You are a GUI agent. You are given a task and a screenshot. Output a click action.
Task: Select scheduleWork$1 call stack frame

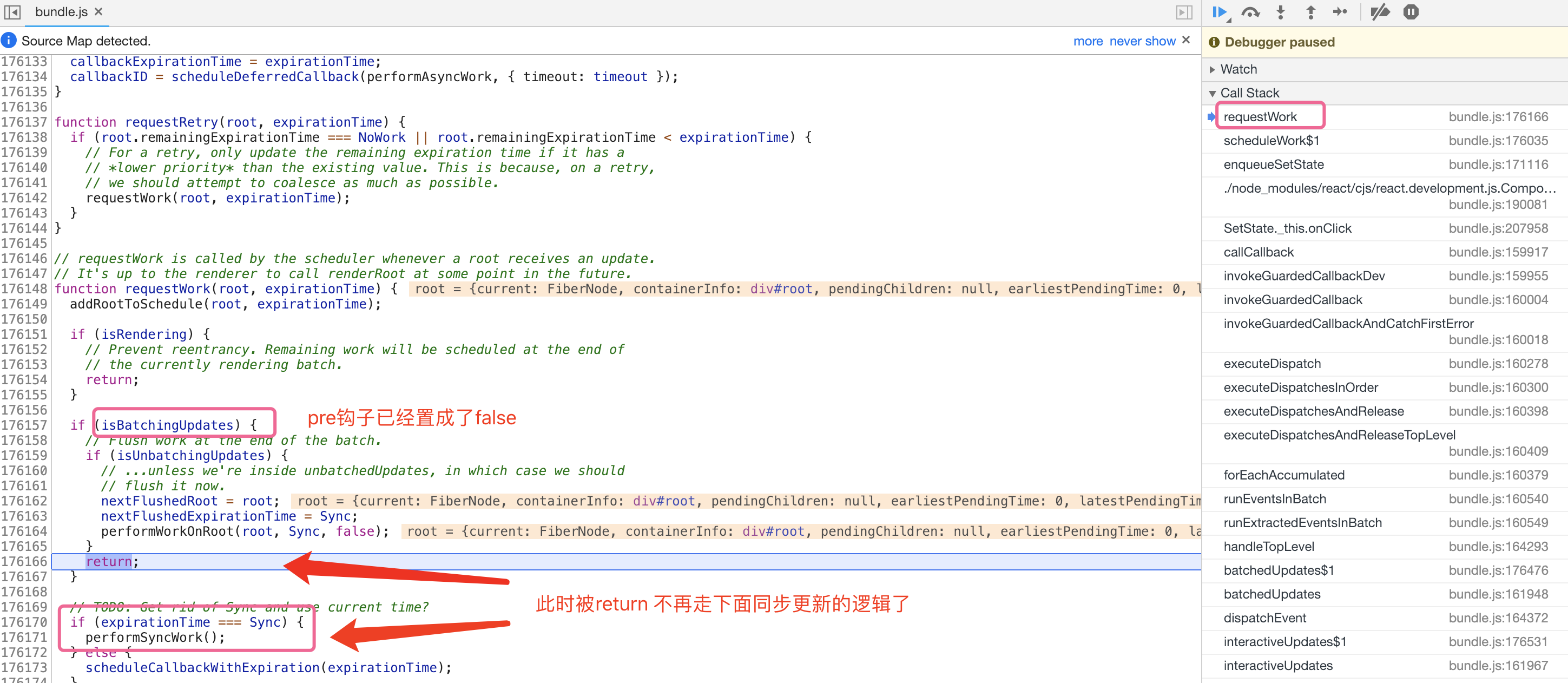(1385, 141)
